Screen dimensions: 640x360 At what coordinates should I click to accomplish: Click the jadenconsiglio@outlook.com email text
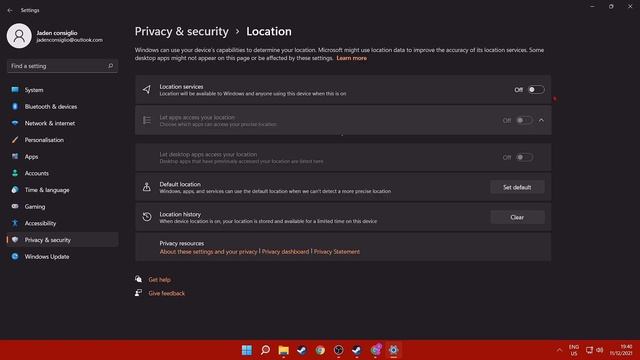coord(69,40)
